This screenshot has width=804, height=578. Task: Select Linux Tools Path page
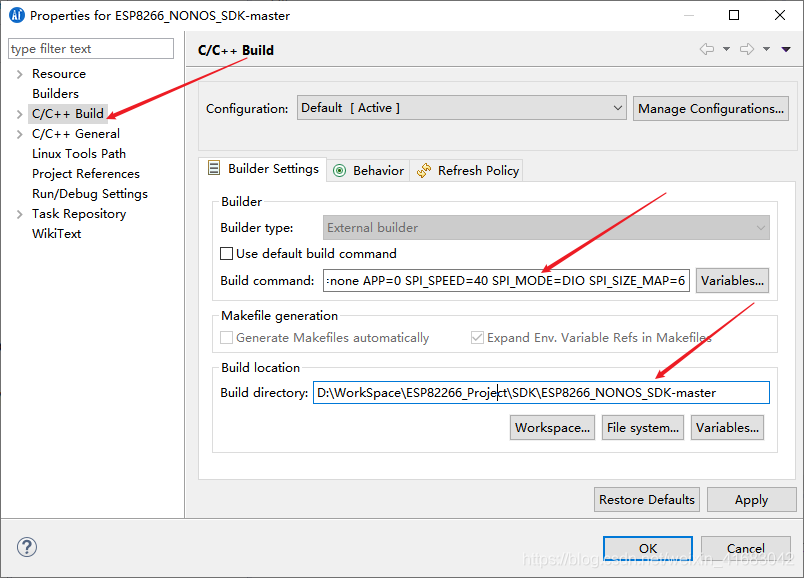[x=79, y=154]
